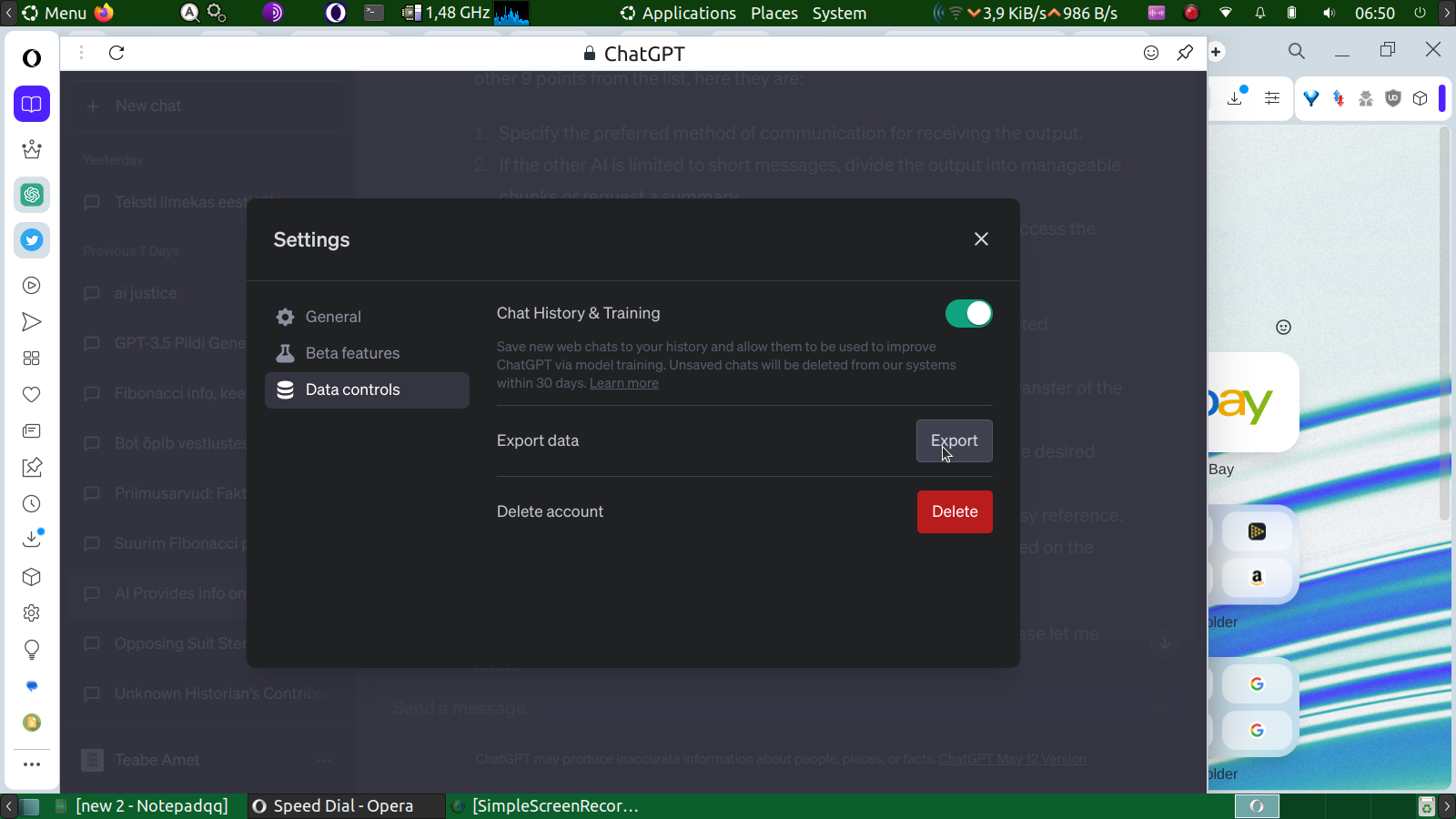Screen dimensions: 1456x819
Task: Open Twitter from the Opera sidebar
Action: coord(32,240)
